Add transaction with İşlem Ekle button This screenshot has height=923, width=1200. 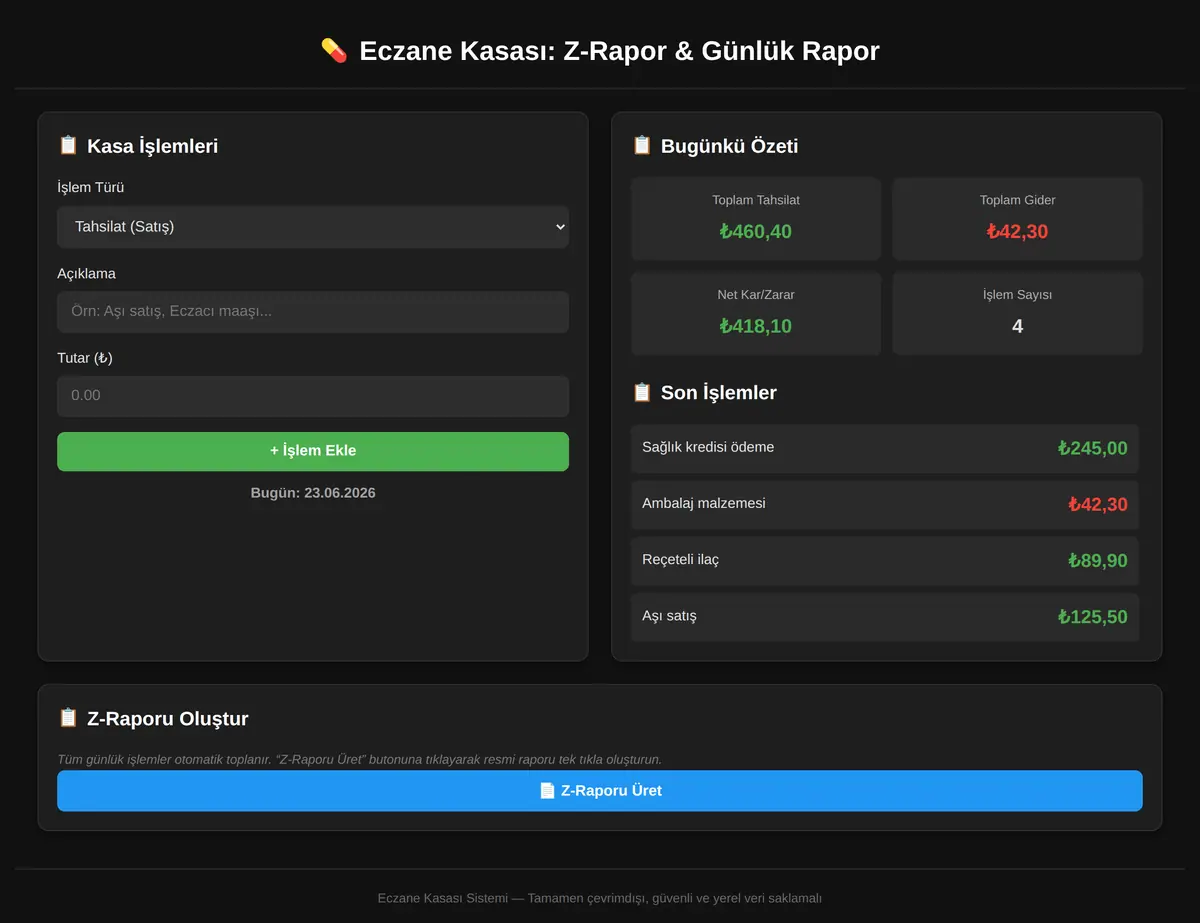(313, 451)
